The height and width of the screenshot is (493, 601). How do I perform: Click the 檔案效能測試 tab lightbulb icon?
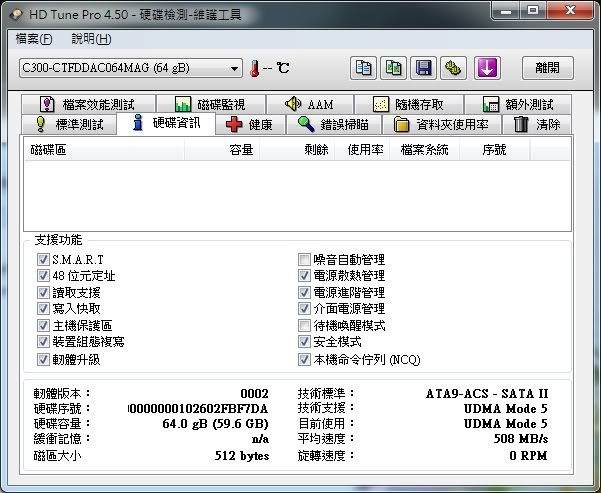tap(47, 104)
